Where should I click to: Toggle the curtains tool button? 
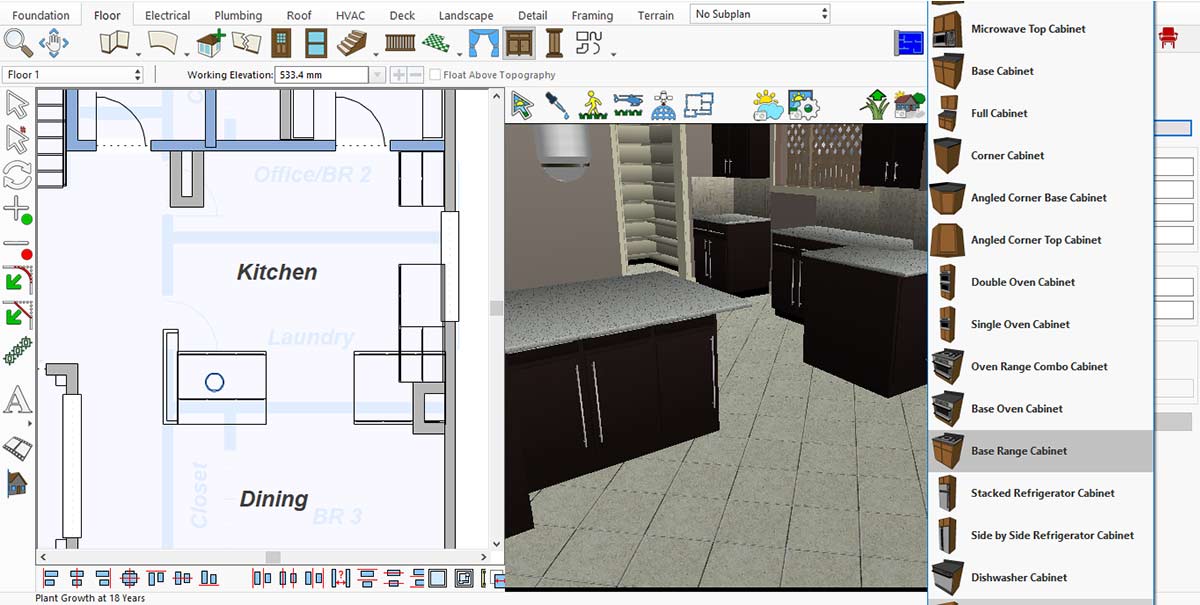484,43
